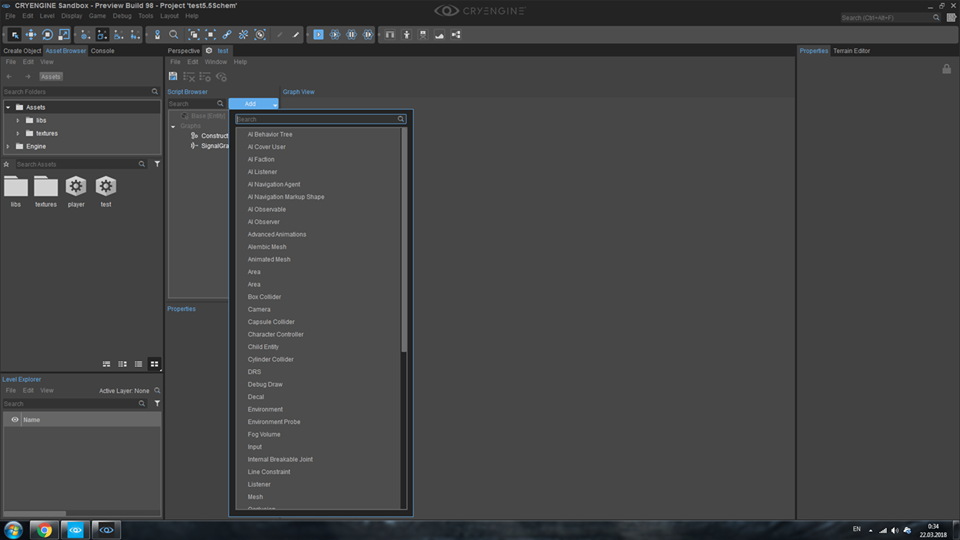Click the Assets breadcrumb button

[x=50, y=77]
